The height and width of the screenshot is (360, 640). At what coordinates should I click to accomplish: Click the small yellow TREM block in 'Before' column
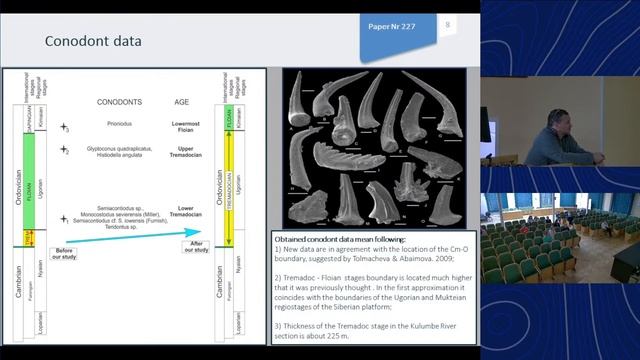pyautogui.click(x=29, y=238)
